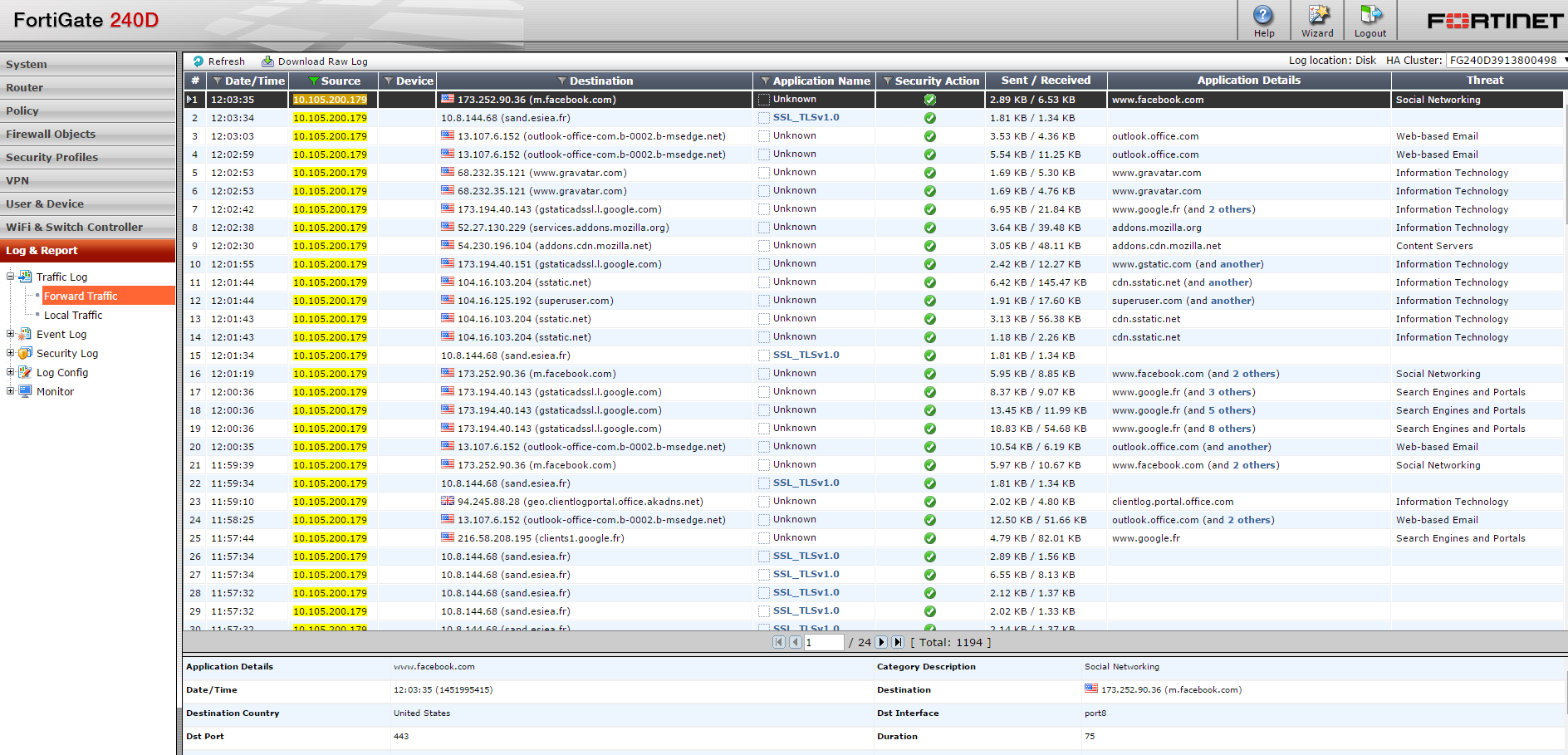
Task: Click 'Content Servers' threat cell
Action: pos(1434,246)
